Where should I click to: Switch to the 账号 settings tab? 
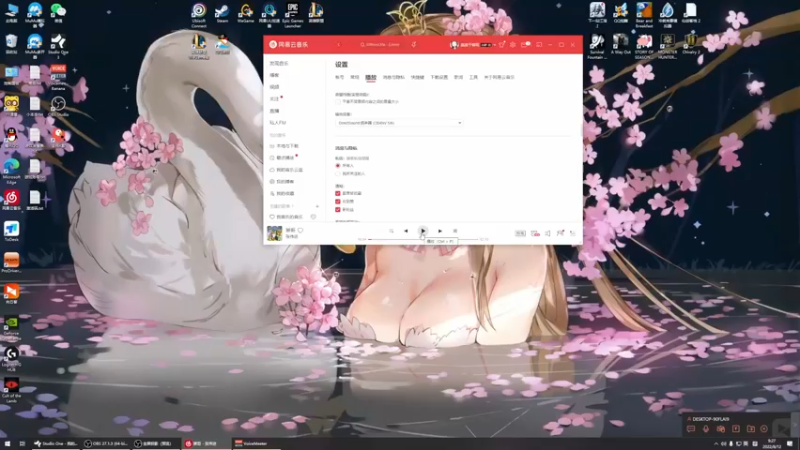click(x=339, y=78)
